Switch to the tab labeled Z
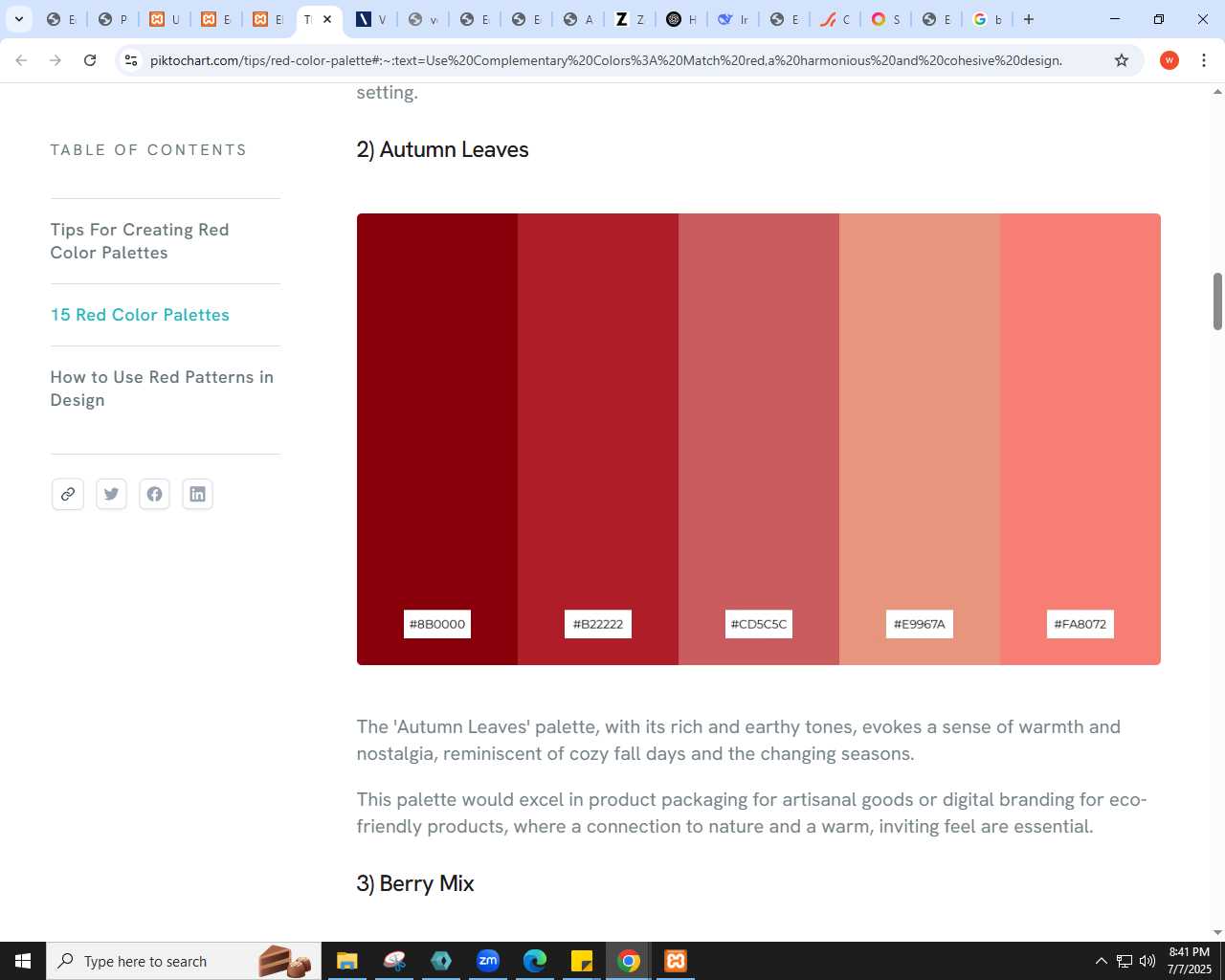1225x980 pixels. [x=630, y=19]
